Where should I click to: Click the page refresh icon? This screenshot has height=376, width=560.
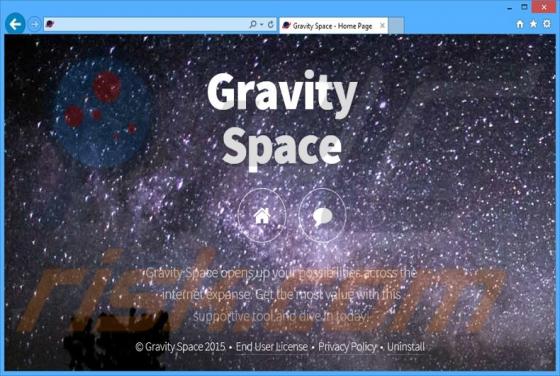coord(271,24)
